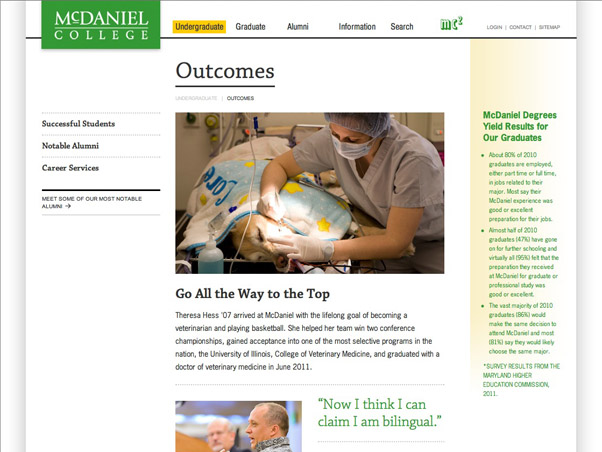This screenshot has width=602, height=452.
Task: Open the Alumni navigation item
Action: 298,26
